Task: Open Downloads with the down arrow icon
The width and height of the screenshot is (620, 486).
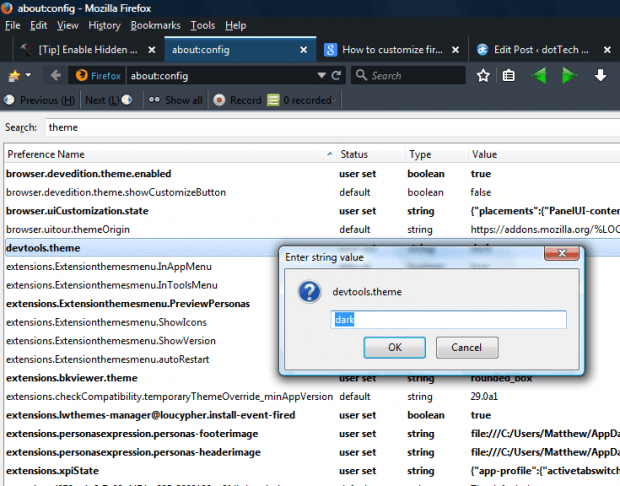Action: (600, 75)
